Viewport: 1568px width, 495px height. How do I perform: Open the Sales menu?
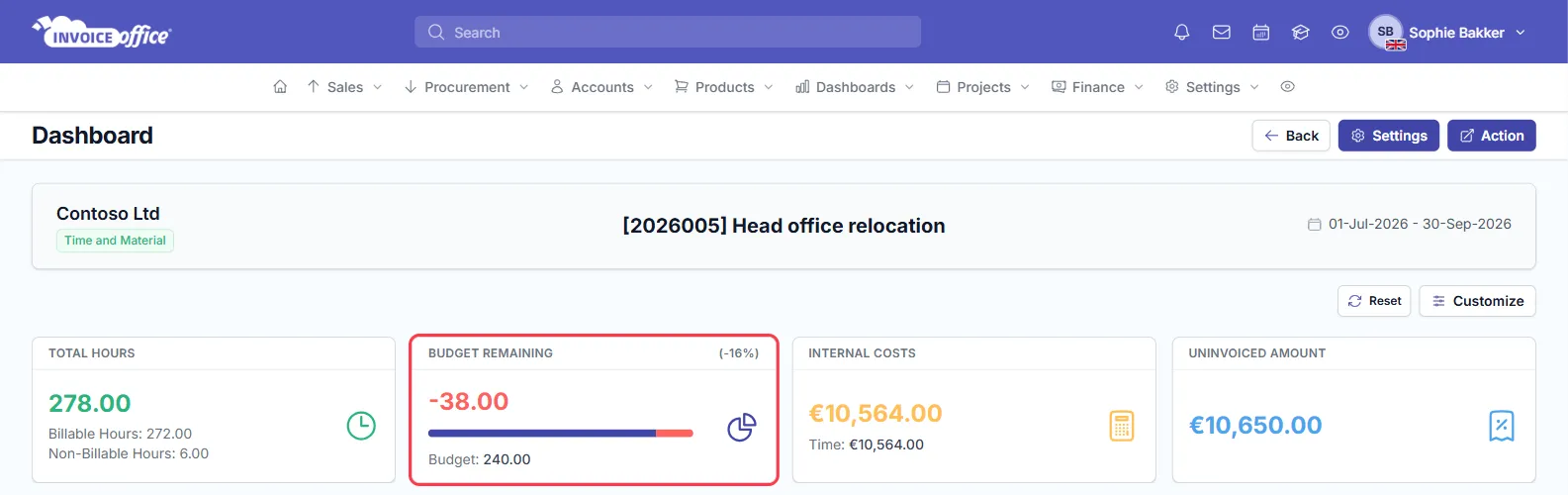[x=344, y=87]
